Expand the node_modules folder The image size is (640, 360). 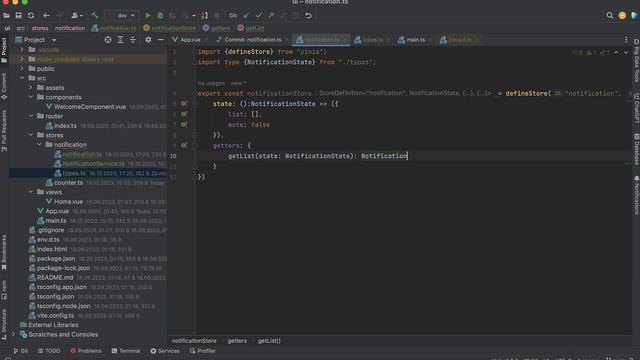click(x=22, y=59)
